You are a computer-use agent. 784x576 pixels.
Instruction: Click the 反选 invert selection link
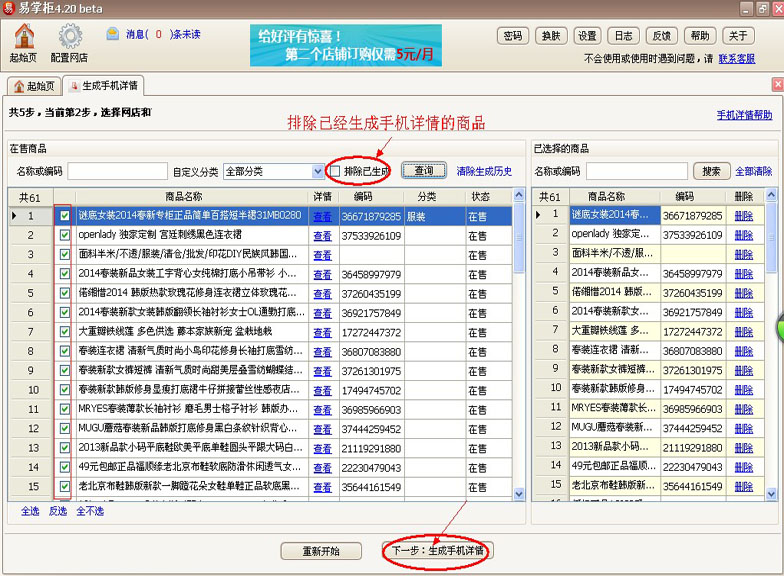click(58, 511)
